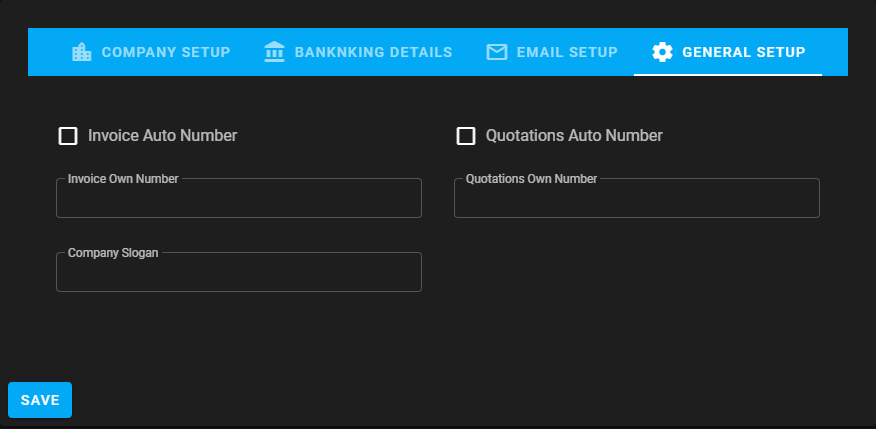Click the envelope icon for Email Setup

point(497,52)
